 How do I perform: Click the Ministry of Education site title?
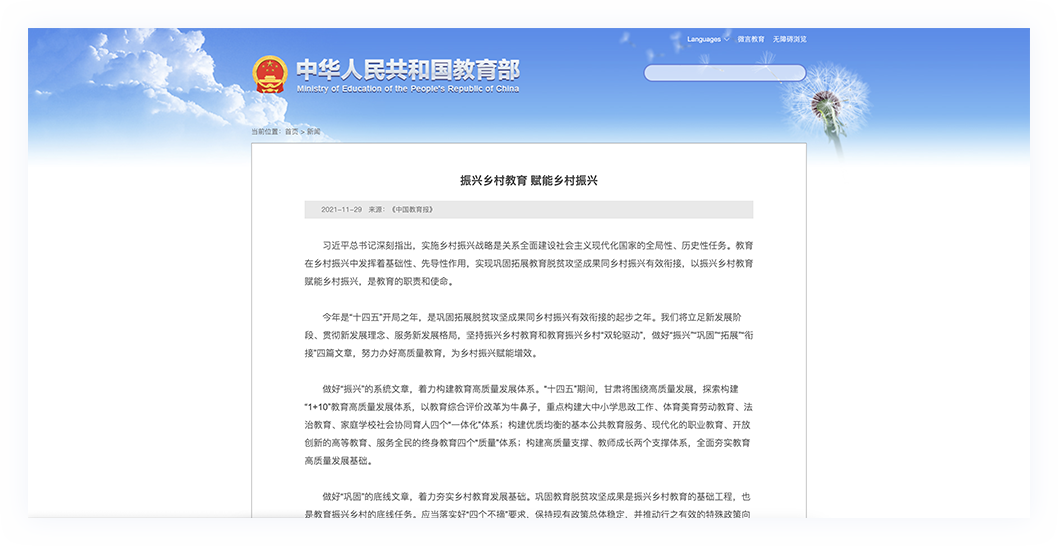click(x=408, y=76)
